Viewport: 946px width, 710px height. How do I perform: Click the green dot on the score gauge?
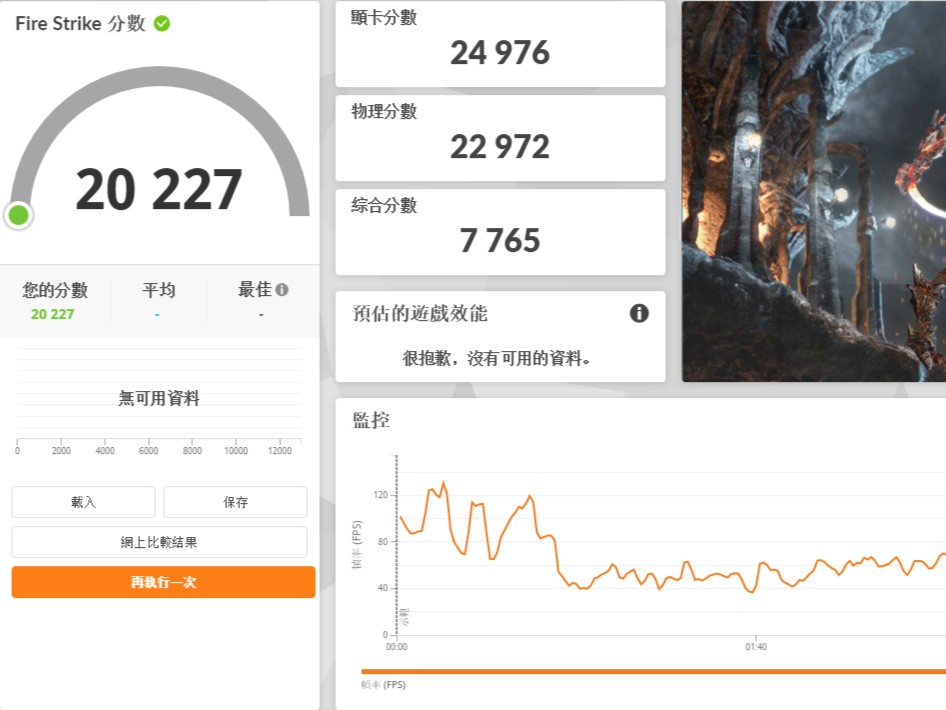pyautogui.click(x=19, y=215)
